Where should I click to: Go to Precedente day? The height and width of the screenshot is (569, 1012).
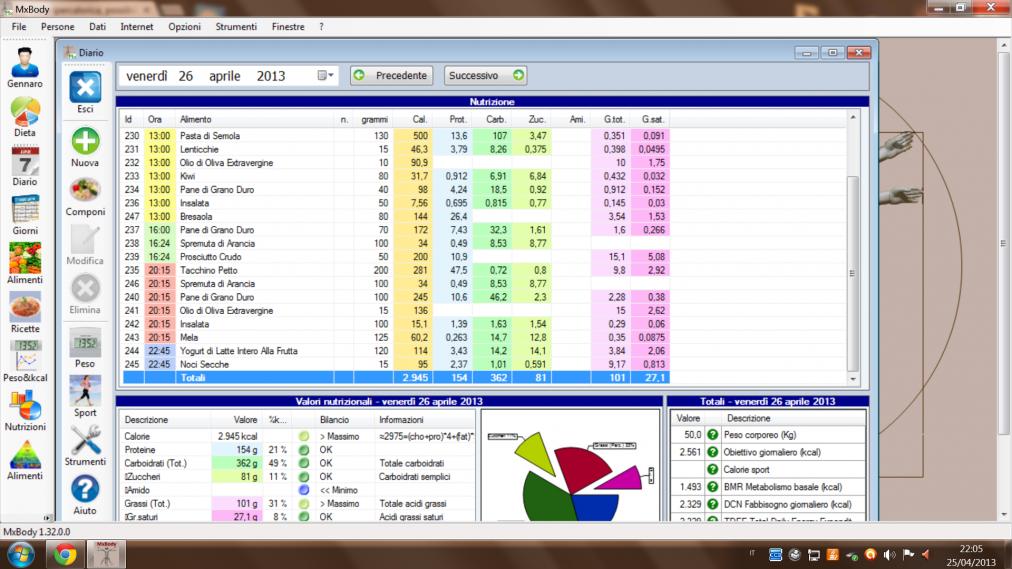[391, 76]
